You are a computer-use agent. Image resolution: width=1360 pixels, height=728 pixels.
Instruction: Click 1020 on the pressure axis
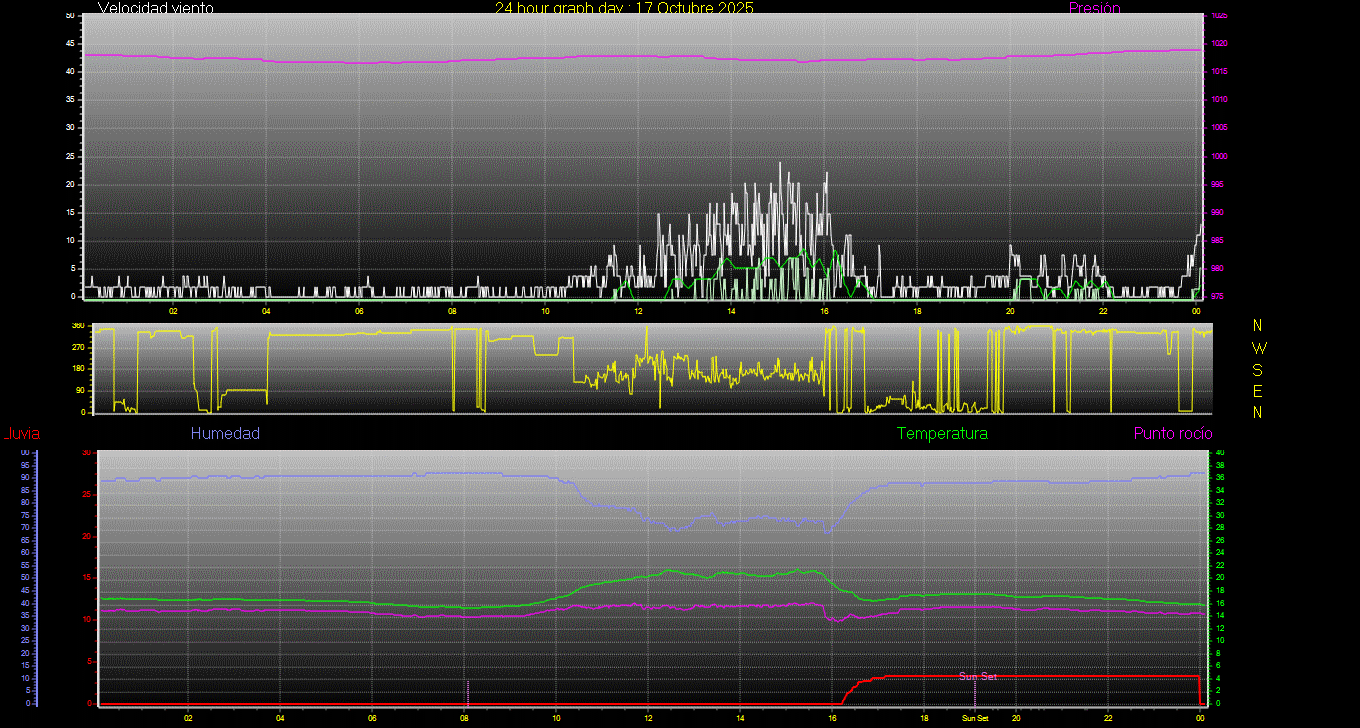pos(1220,44)
